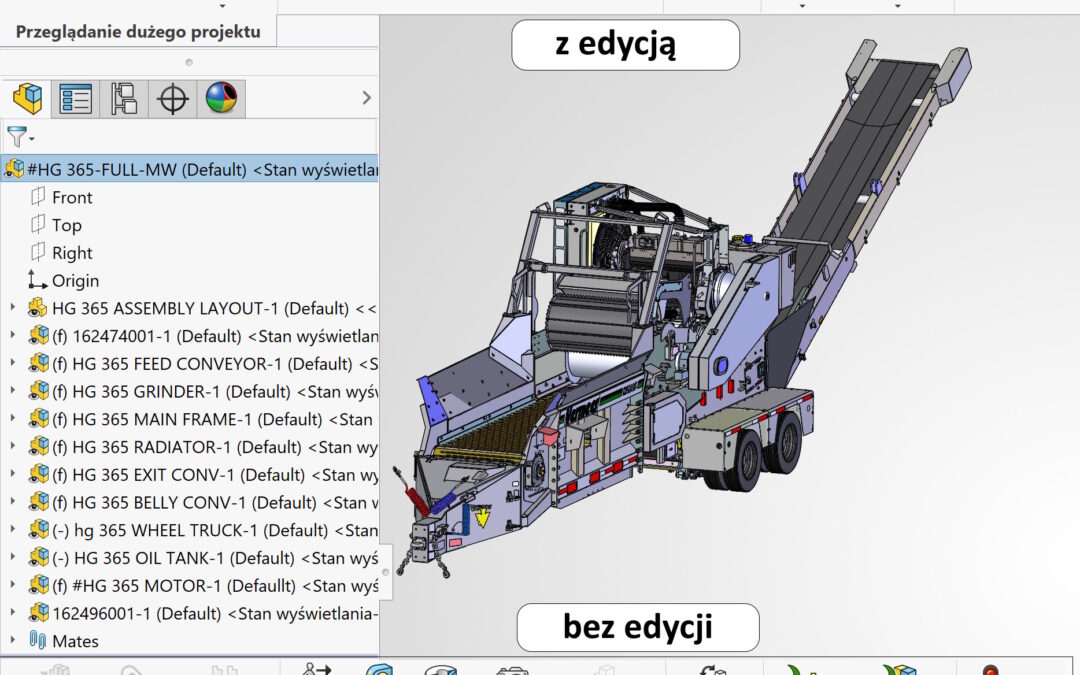The width and height of the screenshot is (1080, 675).
Task: Select the Front plane in the tree
Action: [x=72, y=197]
